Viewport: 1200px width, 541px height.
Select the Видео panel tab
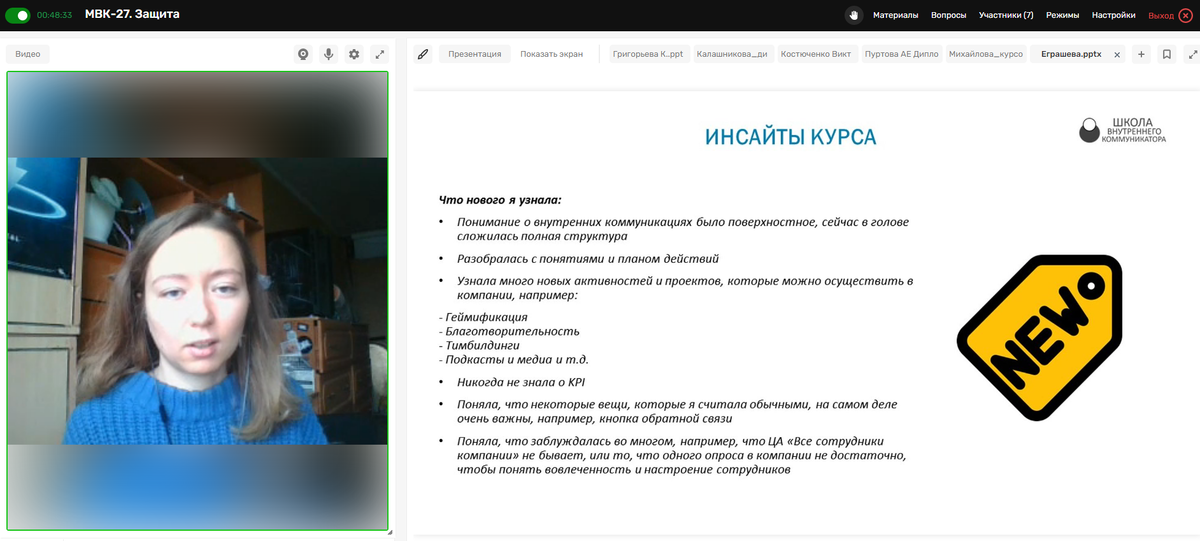[x=28, y=54]
